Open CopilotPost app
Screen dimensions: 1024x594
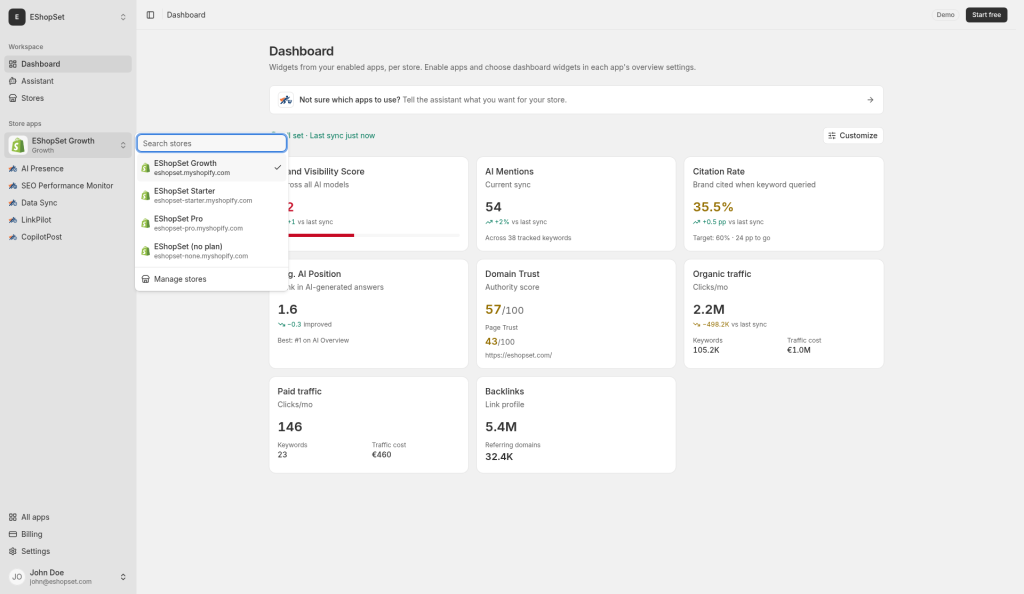(68, 237)
